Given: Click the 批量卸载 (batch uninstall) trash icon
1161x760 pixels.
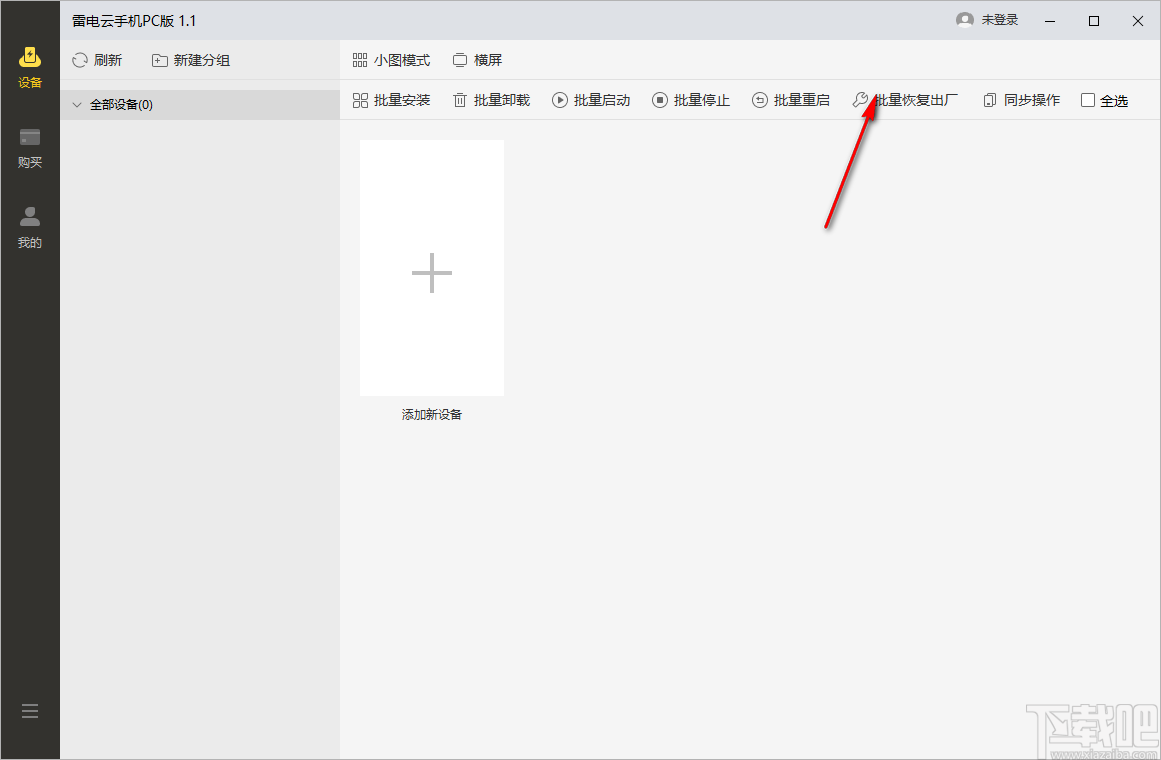Looking at the screenshot, I should [461, 100].
